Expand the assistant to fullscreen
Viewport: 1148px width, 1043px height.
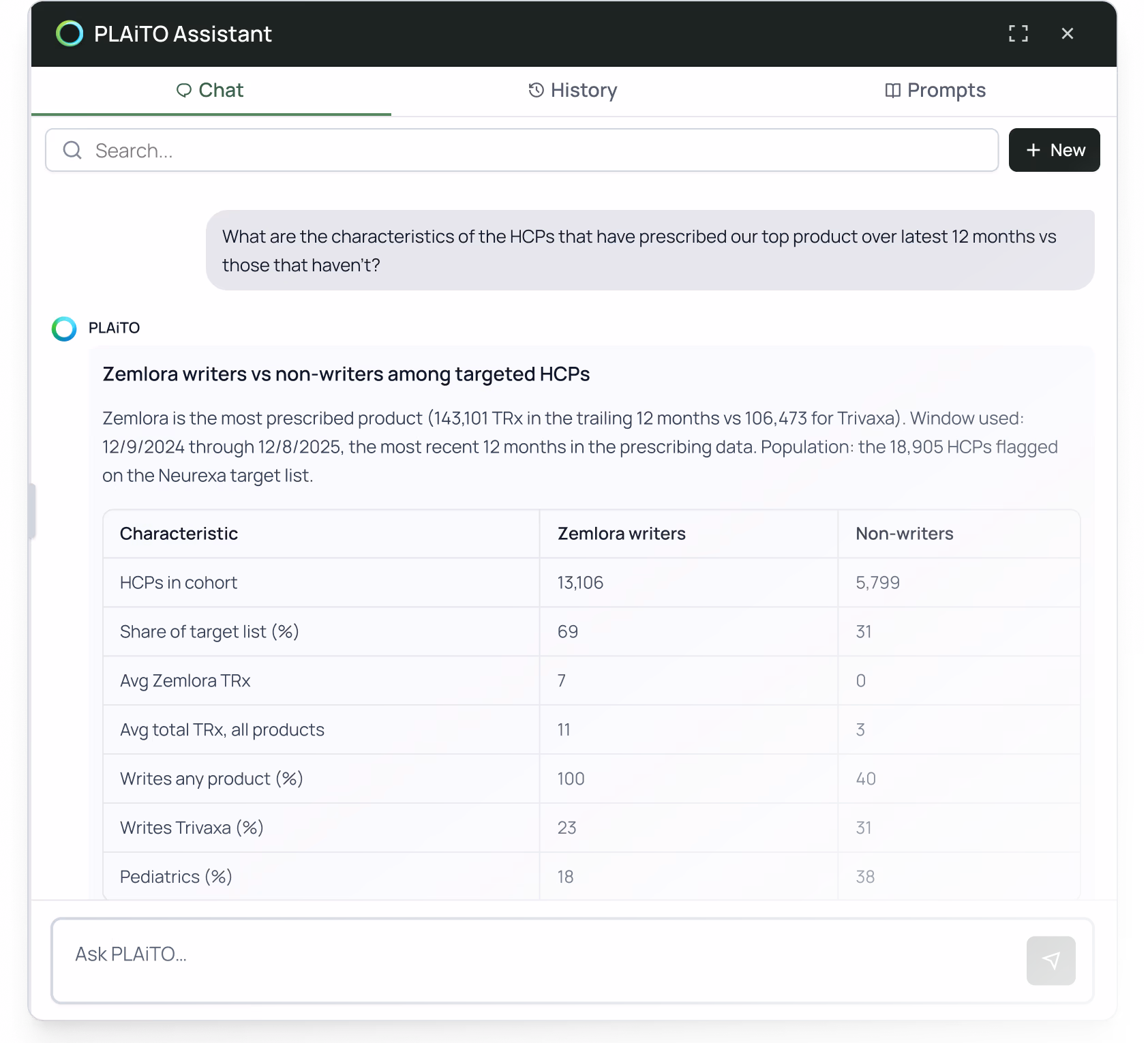(1018, 33)
